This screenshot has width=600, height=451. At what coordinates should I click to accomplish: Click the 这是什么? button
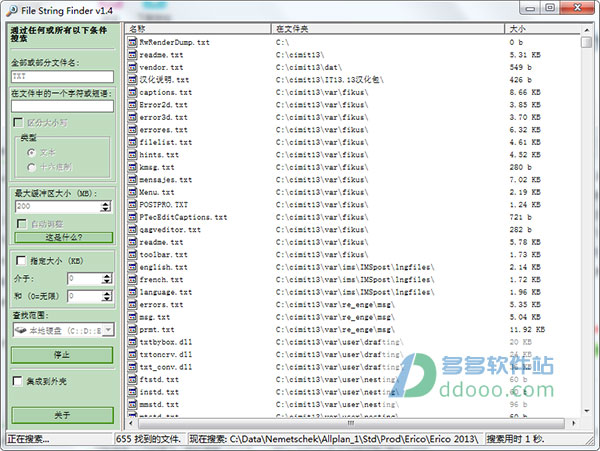pyautogui.click(x=64, y=238)
